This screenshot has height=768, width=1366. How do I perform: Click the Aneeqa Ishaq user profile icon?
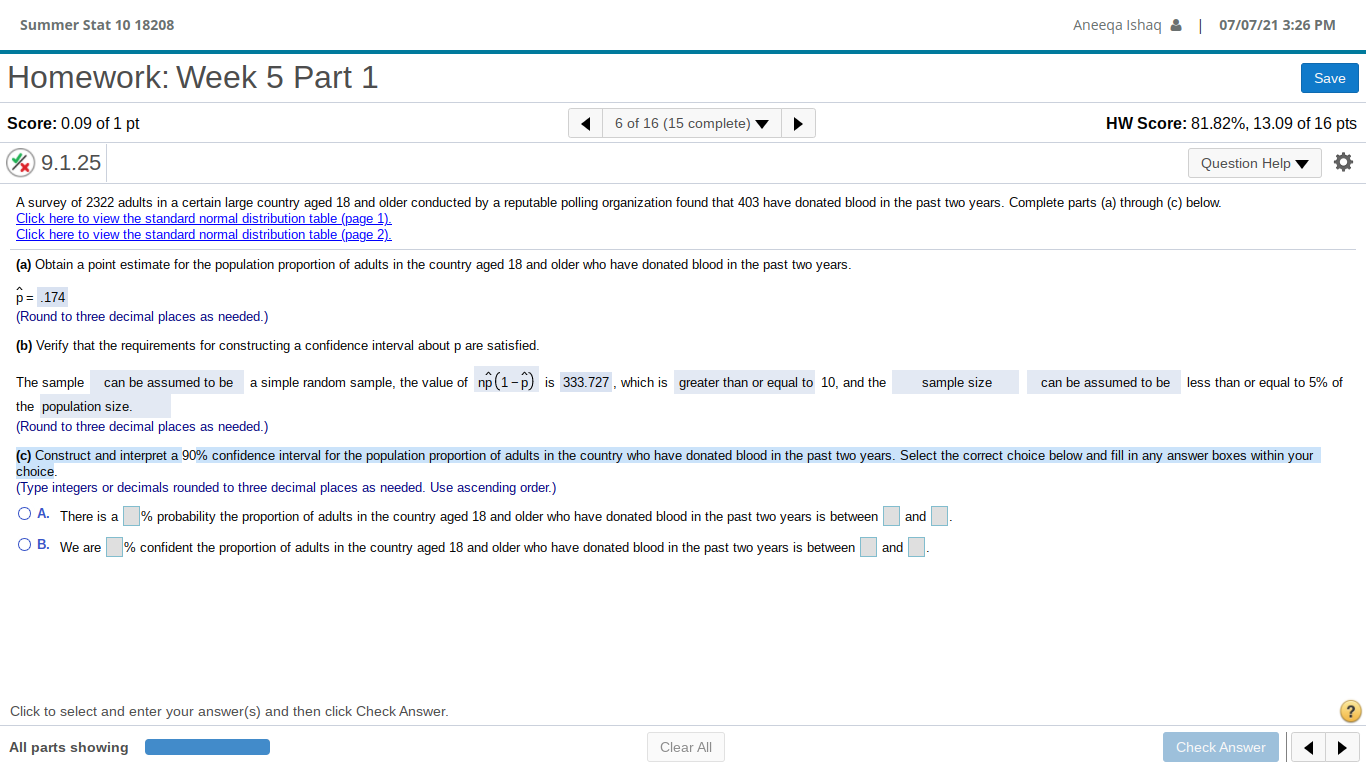point(1177,25)
